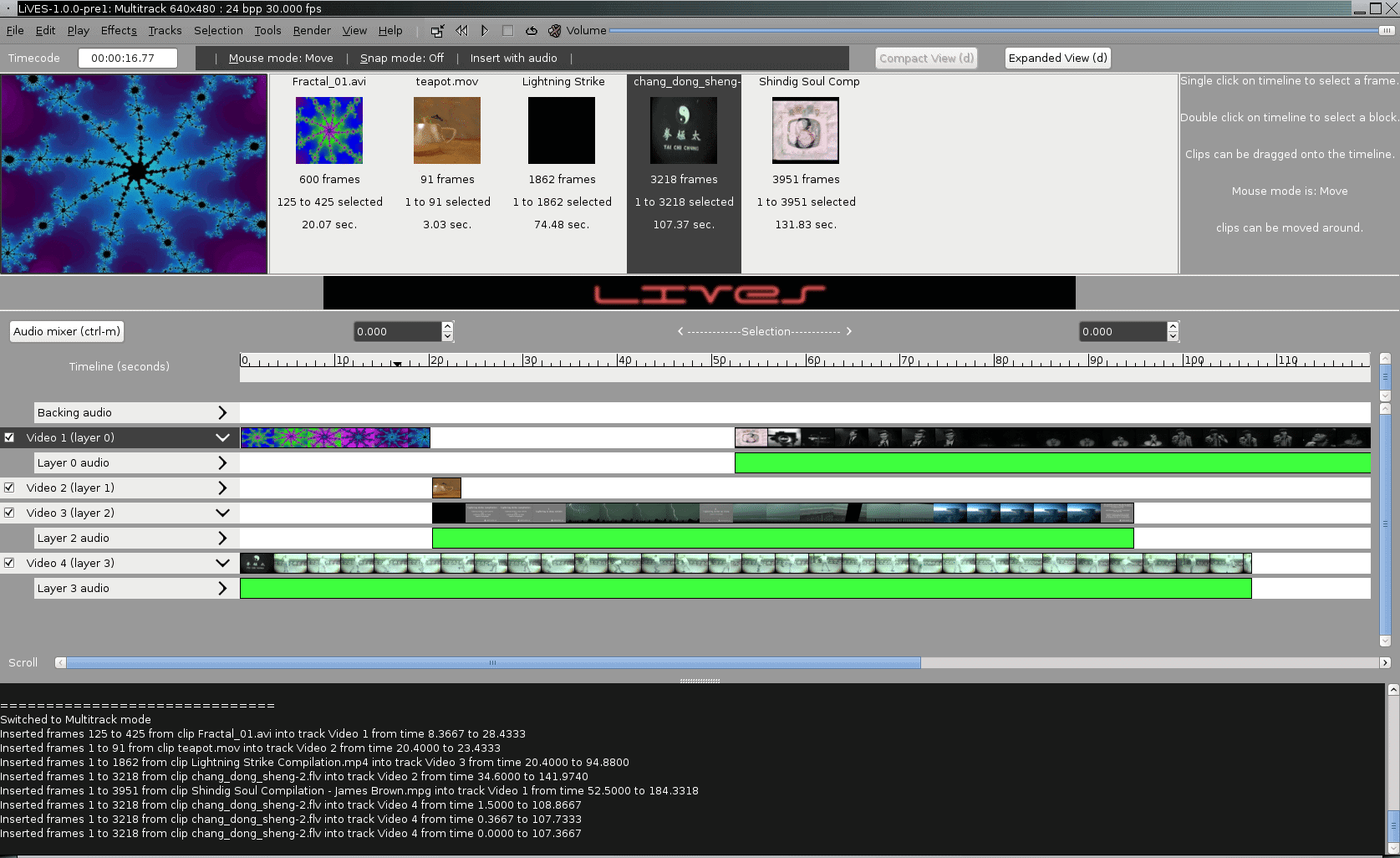Select the teapot.mov clip thumbnail

point(447,130)
